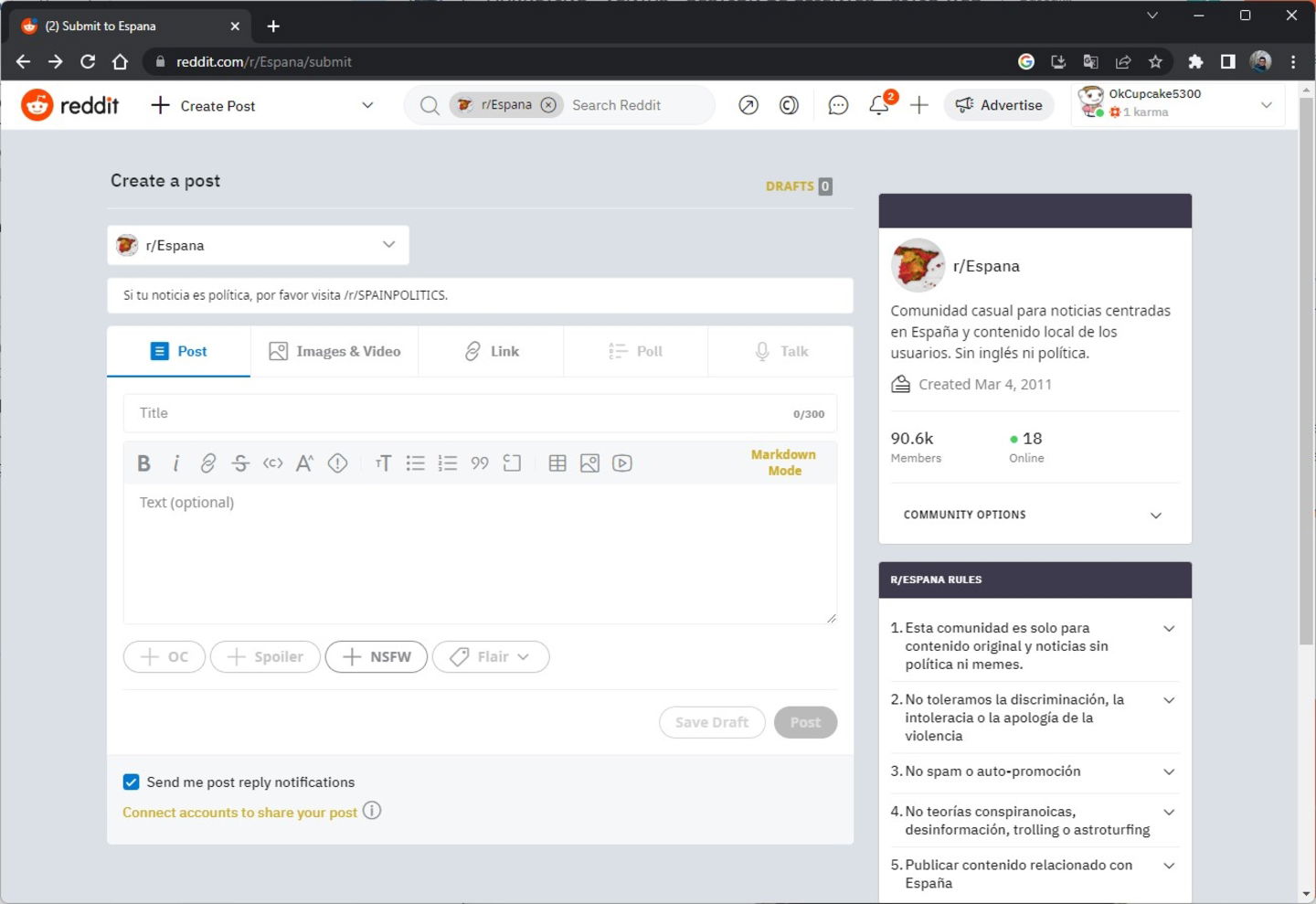This screenshot has width=1316, height=904.
Task: Open notifications bell
Action: [x=879, y=105]
